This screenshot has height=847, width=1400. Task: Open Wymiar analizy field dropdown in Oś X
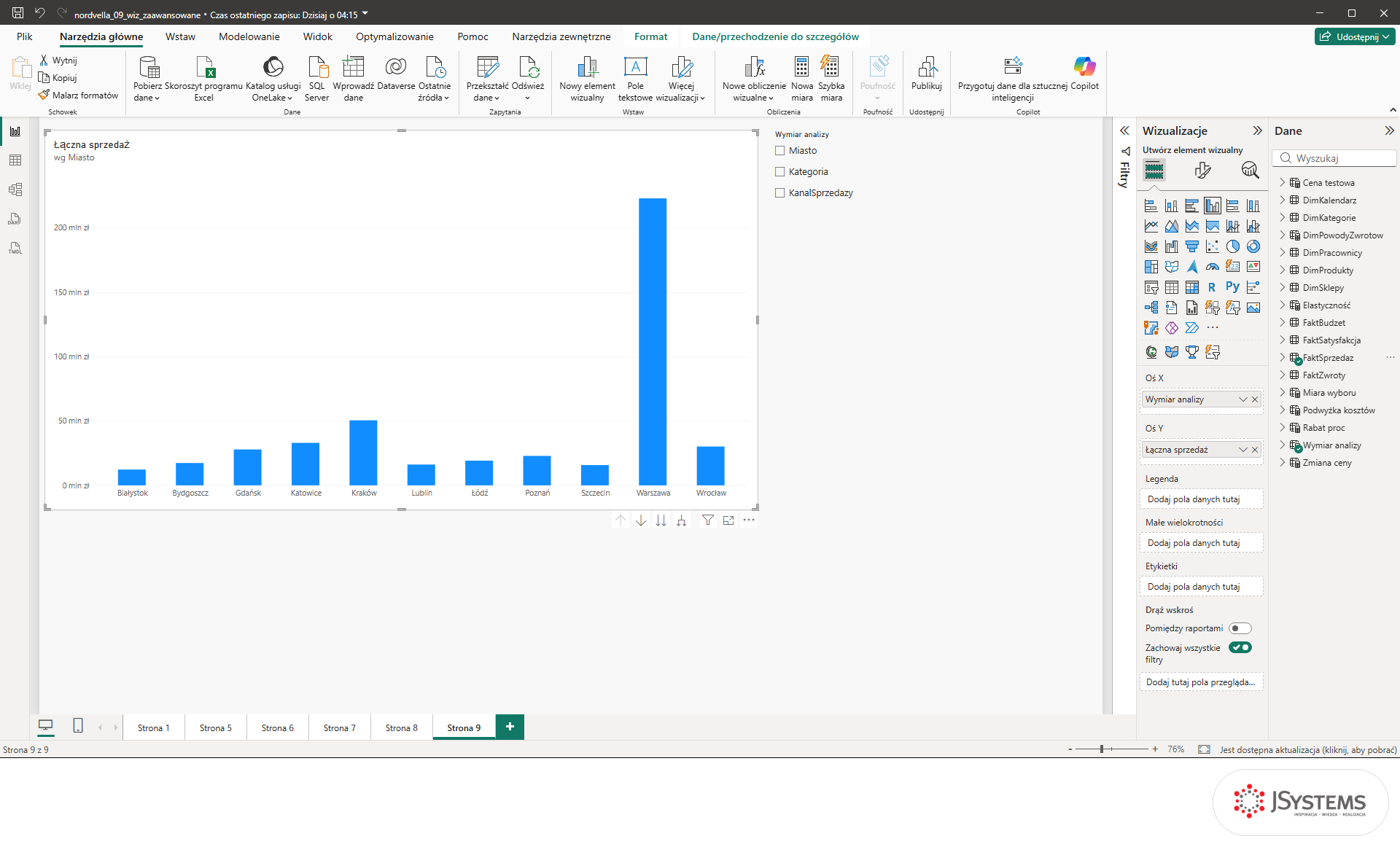coord(1242,399)
